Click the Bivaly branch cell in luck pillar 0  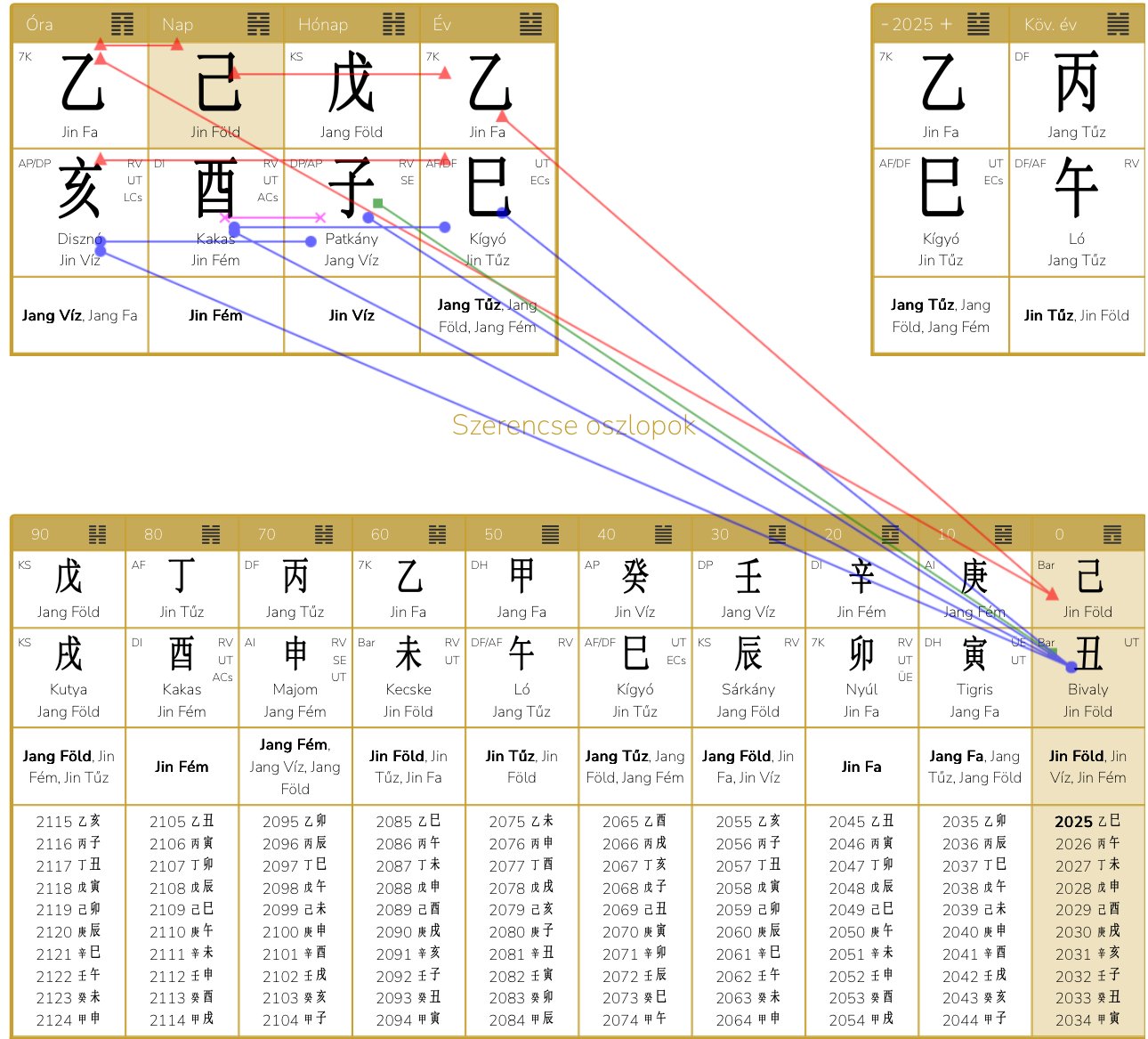pos(1087,677)
